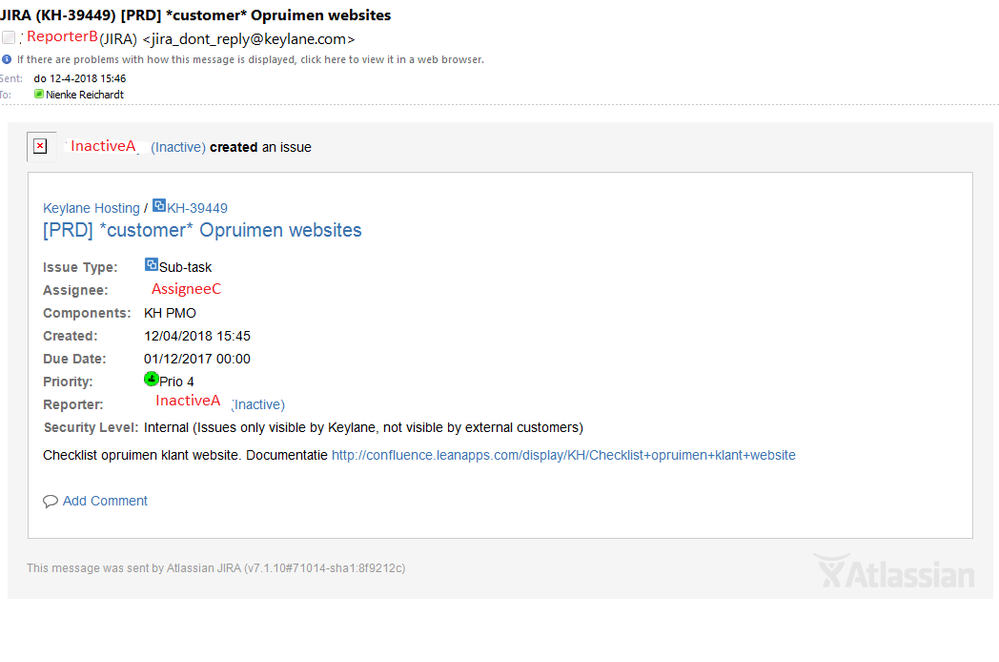The image size is (999, 662).
Task: Open issue key KH-39449 link
Action: 197,208
